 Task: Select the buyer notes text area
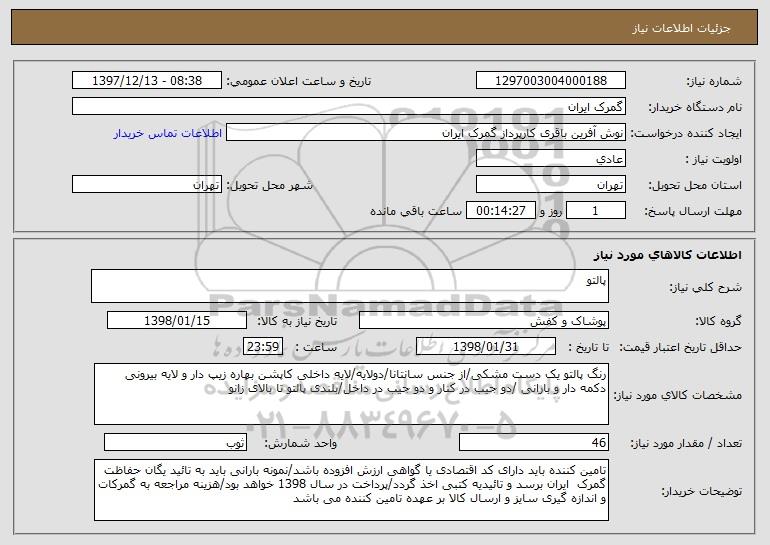point(351,490)
